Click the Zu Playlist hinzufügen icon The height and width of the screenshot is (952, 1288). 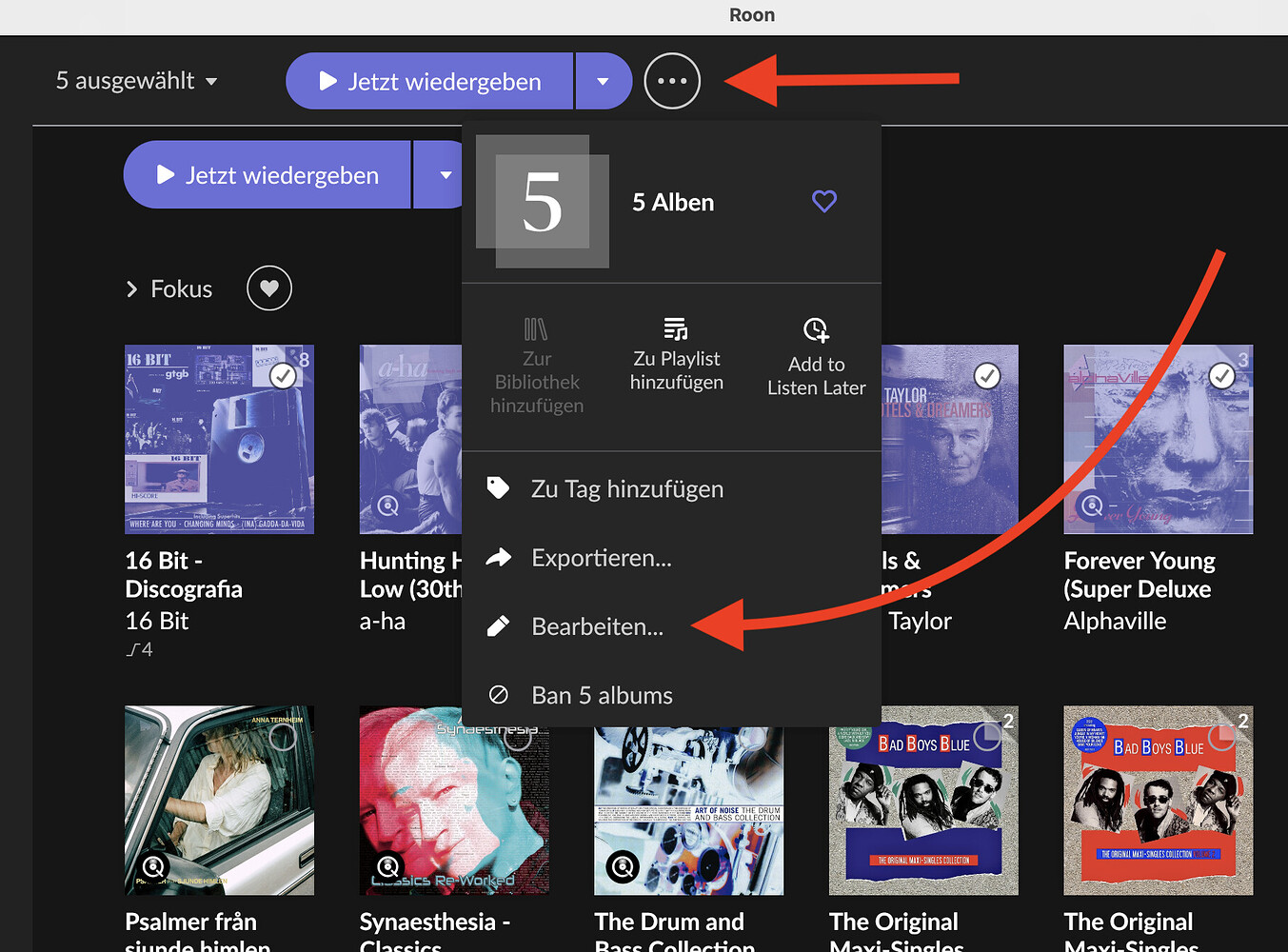(676, 330)
